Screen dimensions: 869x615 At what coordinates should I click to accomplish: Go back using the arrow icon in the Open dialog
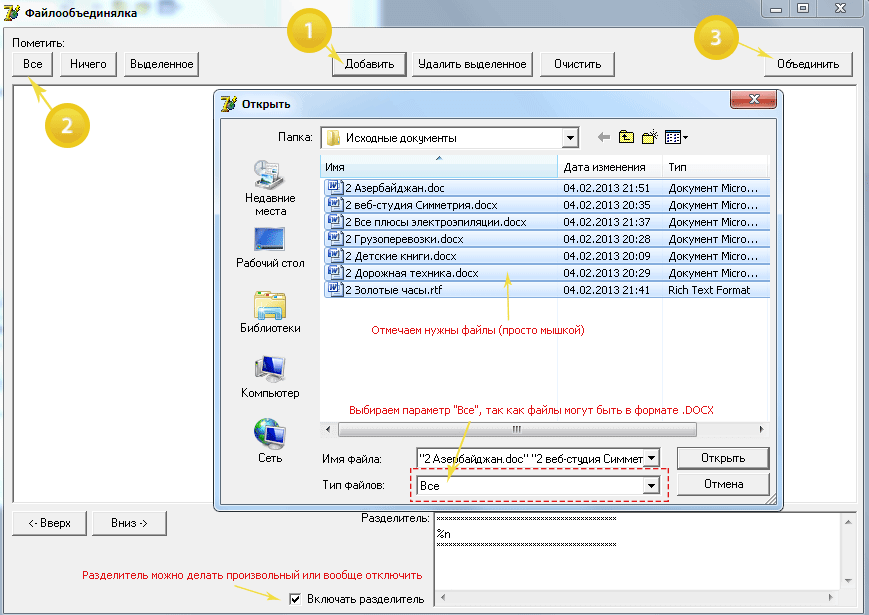pyautogui.click(x=604, y=137)
